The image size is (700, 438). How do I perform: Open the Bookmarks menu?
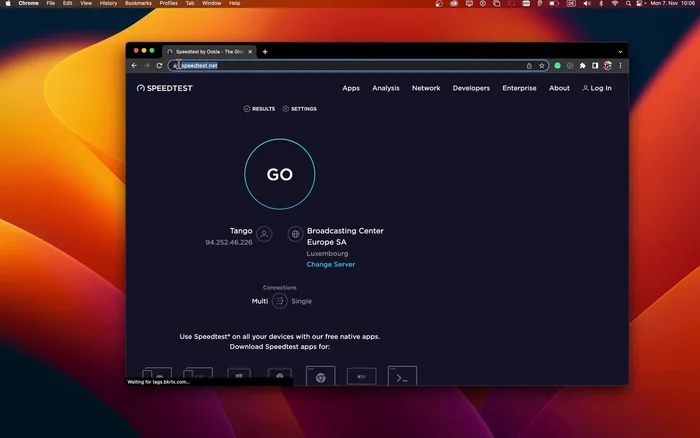click(x=138, y=3)
